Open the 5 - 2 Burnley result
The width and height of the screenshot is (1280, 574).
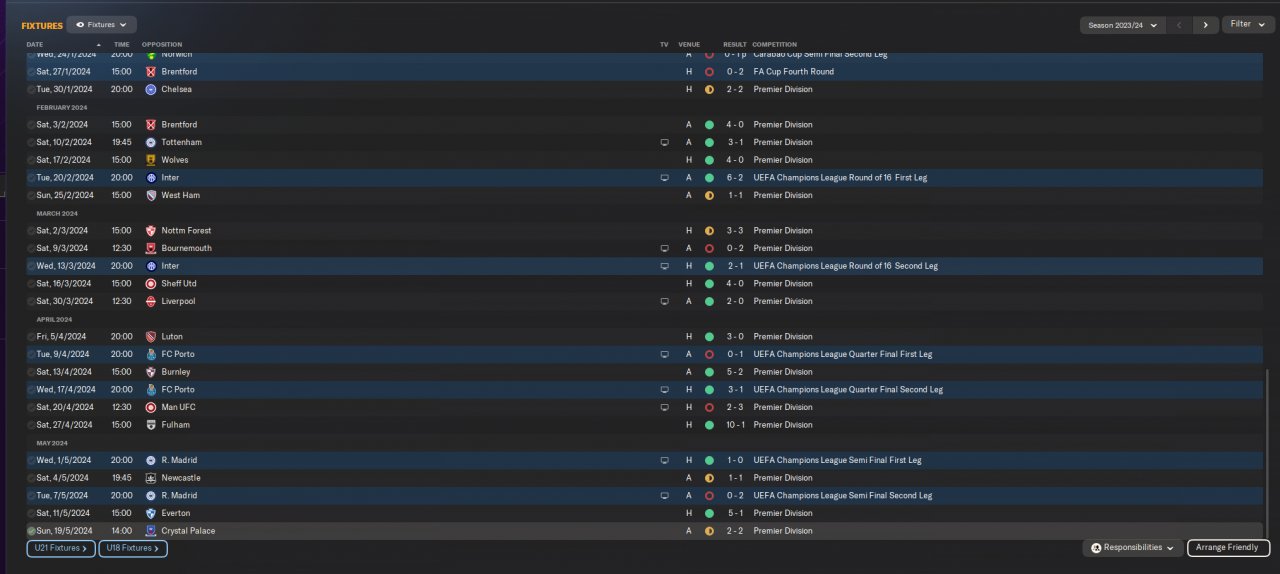pyautogui.click(x=734, y=372)
